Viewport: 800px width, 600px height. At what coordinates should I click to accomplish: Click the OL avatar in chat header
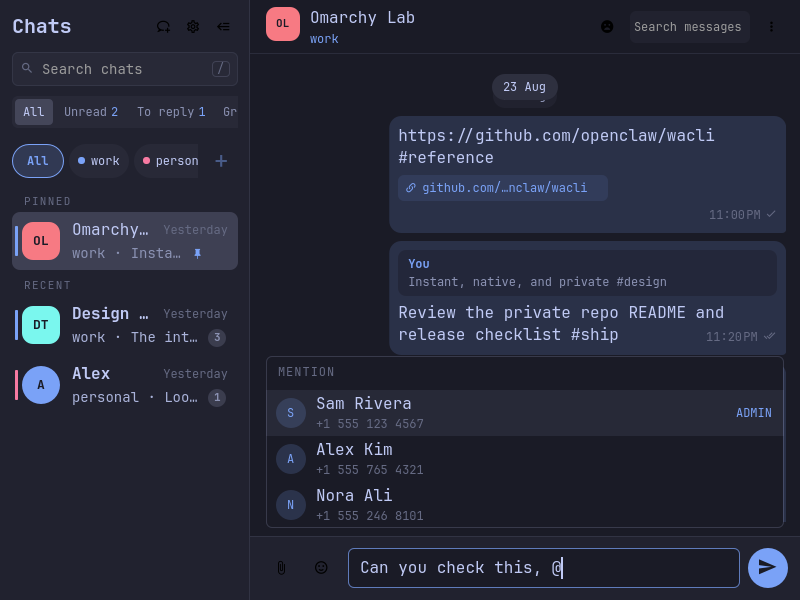283,24
